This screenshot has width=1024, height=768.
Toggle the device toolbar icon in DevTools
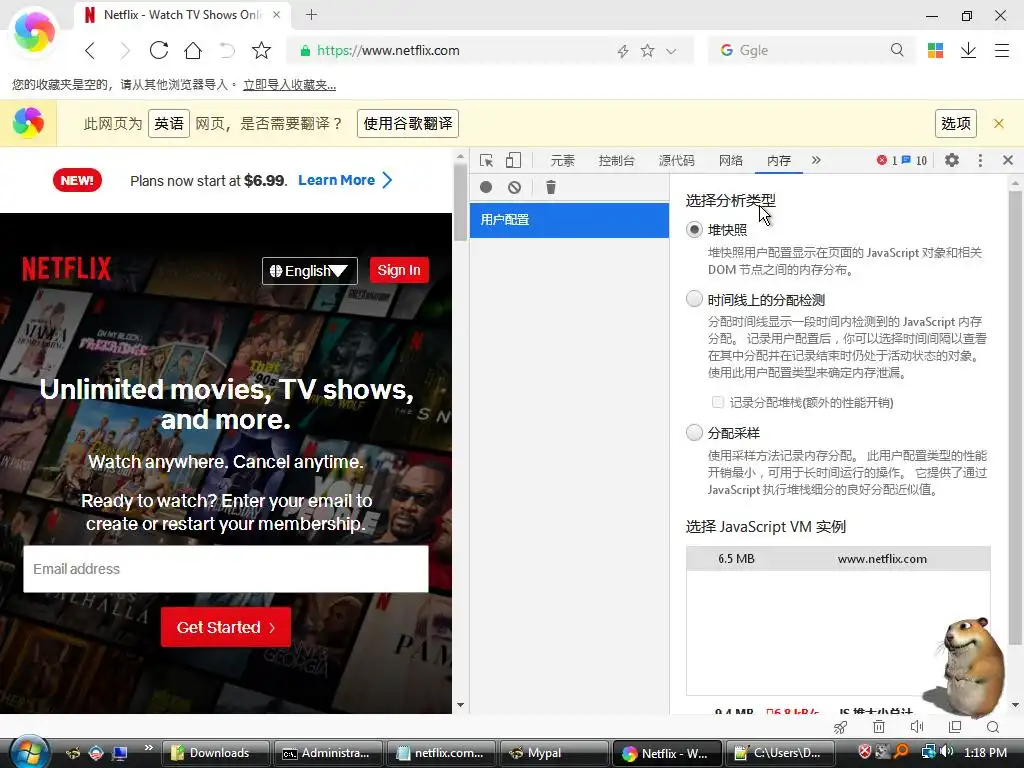pyautogui.click(x=514, y=161)
